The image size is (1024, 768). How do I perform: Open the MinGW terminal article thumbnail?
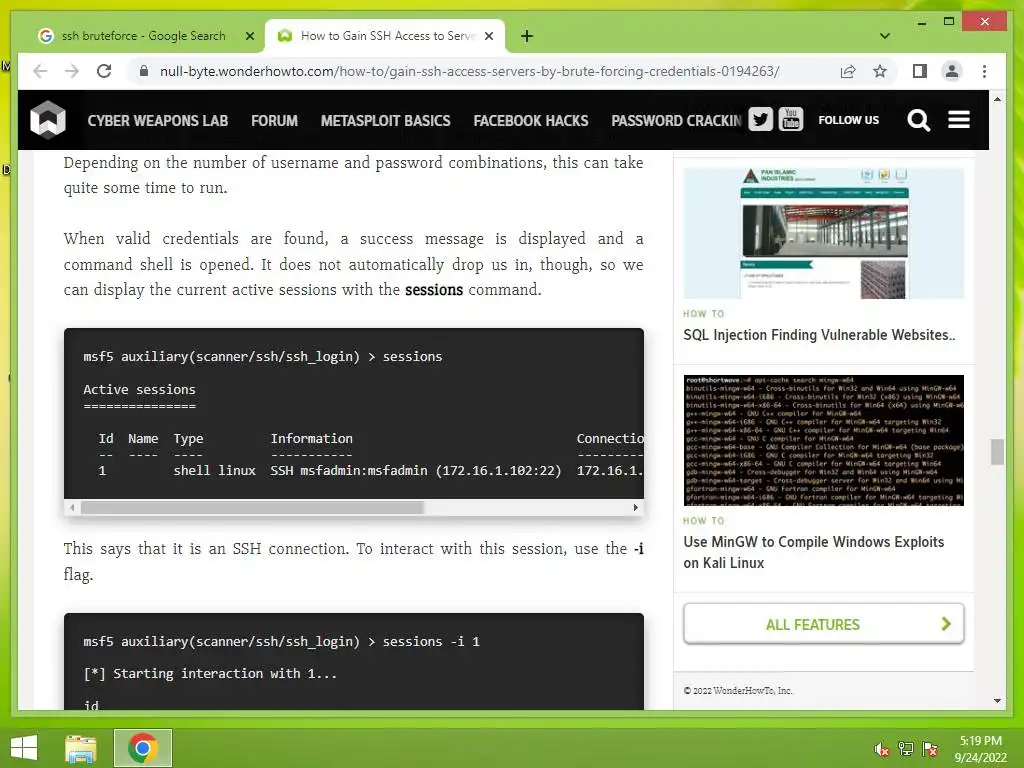tap(824, 440)
